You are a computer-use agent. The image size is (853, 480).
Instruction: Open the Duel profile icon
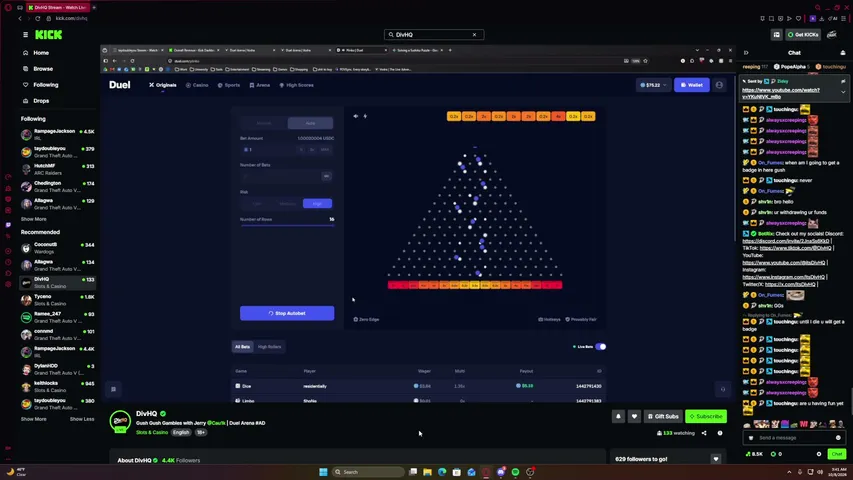[x=719, y=85]
